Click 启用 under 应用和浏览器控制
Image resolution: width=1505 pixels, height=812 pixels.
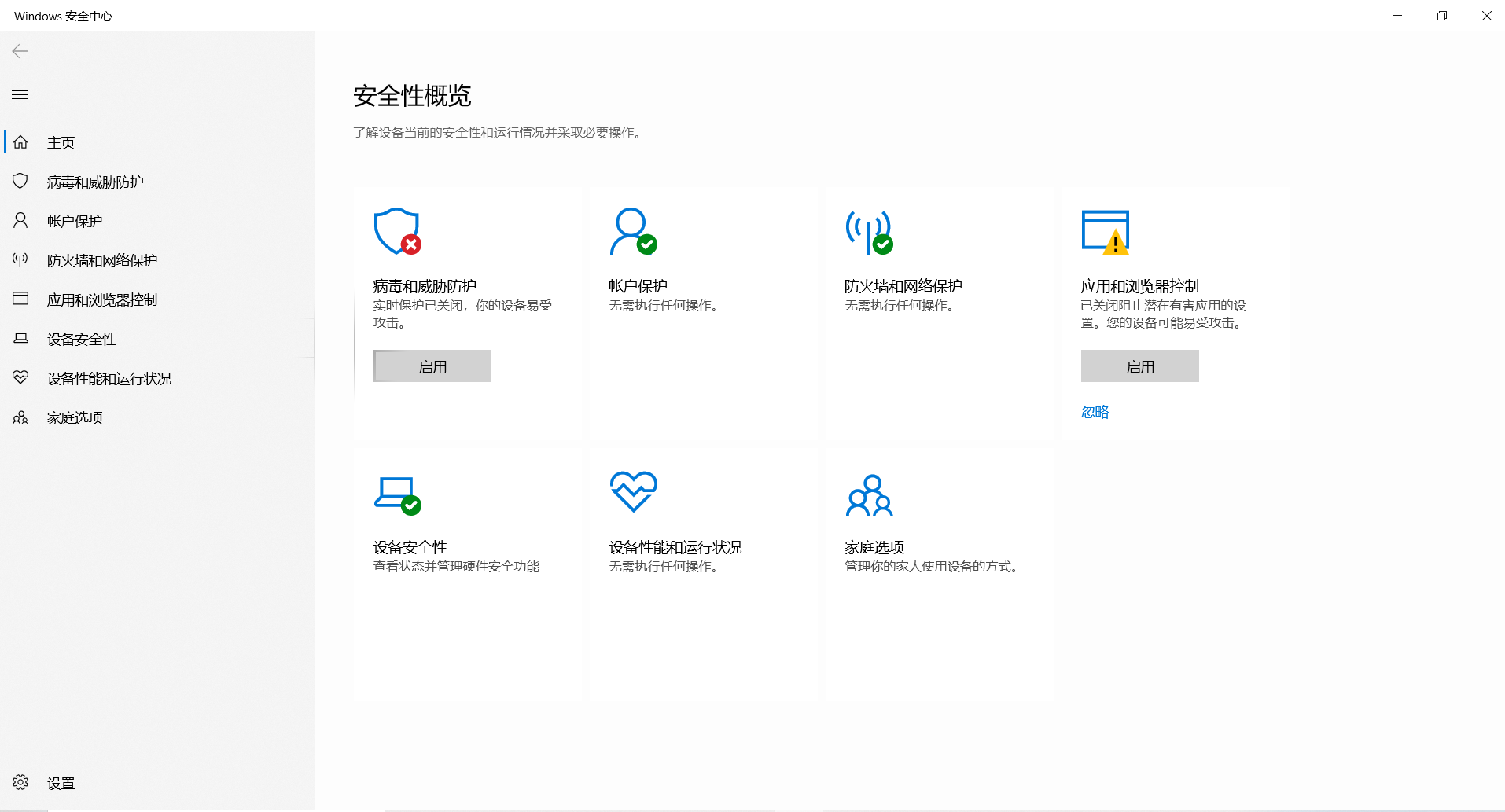pos(1140,366)
